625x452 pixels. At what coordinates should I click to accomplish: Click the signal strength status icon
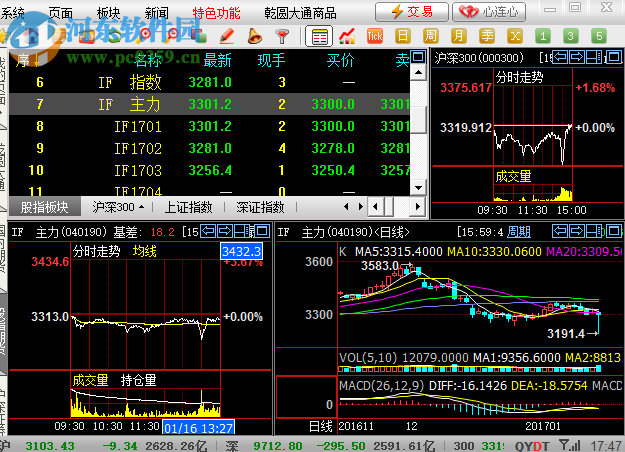pyautogui.click(x=569, y=445)
